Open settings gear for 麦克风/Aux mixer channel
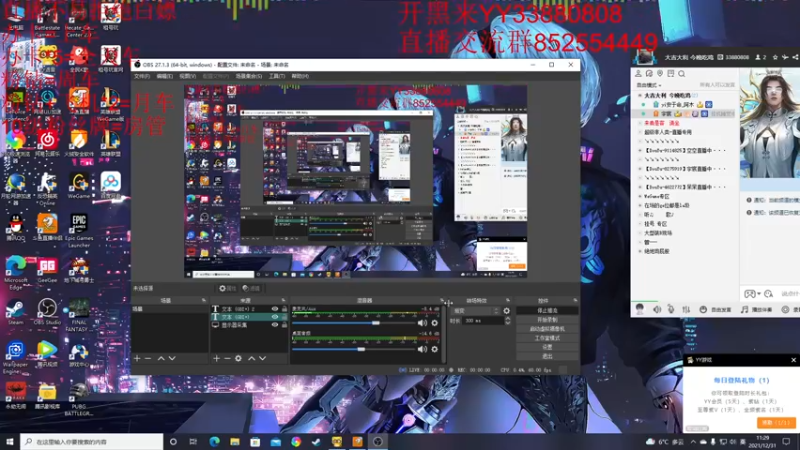This screenshot has height=450, width=800. 435,323
